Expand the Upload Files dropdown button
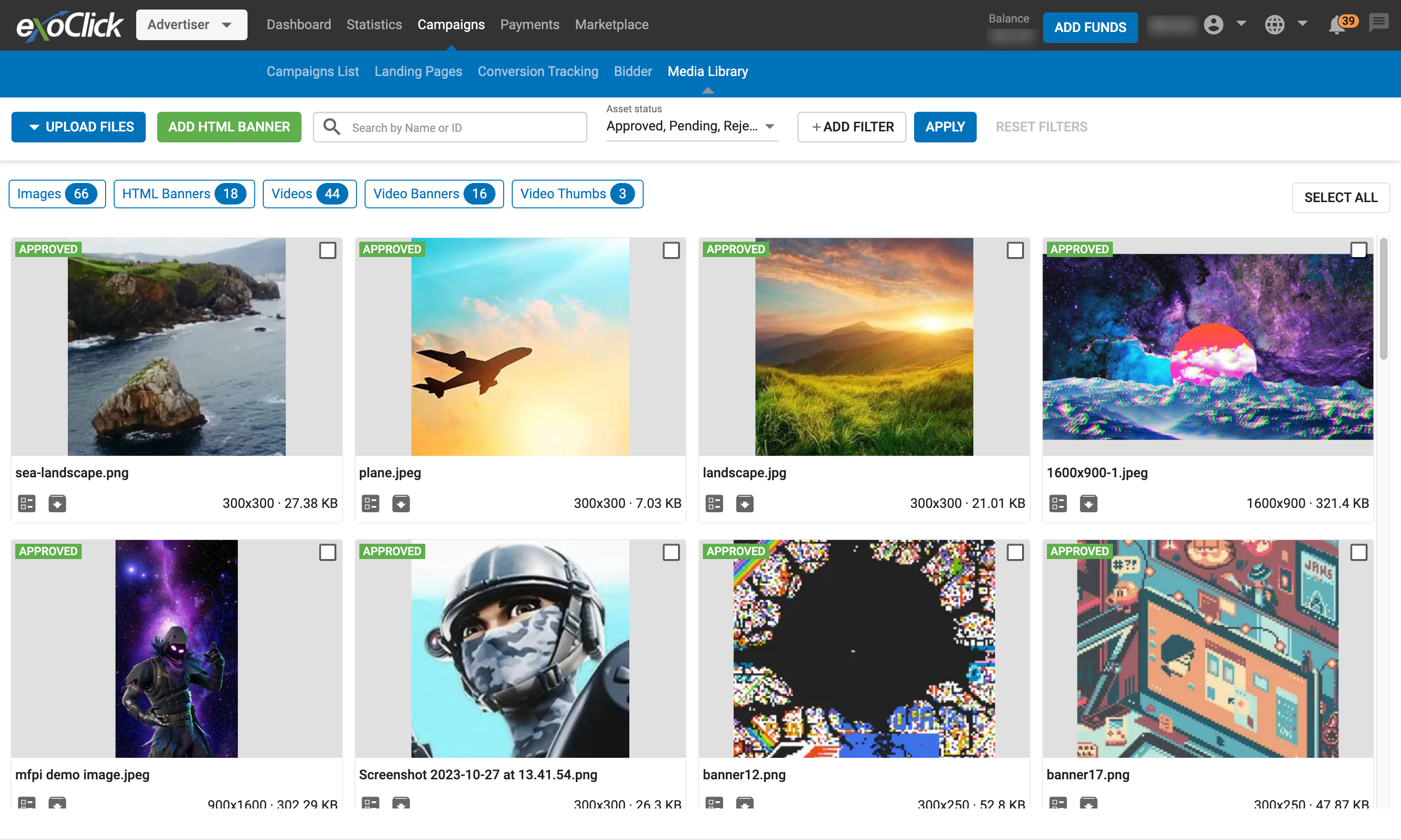1401x840 pixels. (79, 127)
